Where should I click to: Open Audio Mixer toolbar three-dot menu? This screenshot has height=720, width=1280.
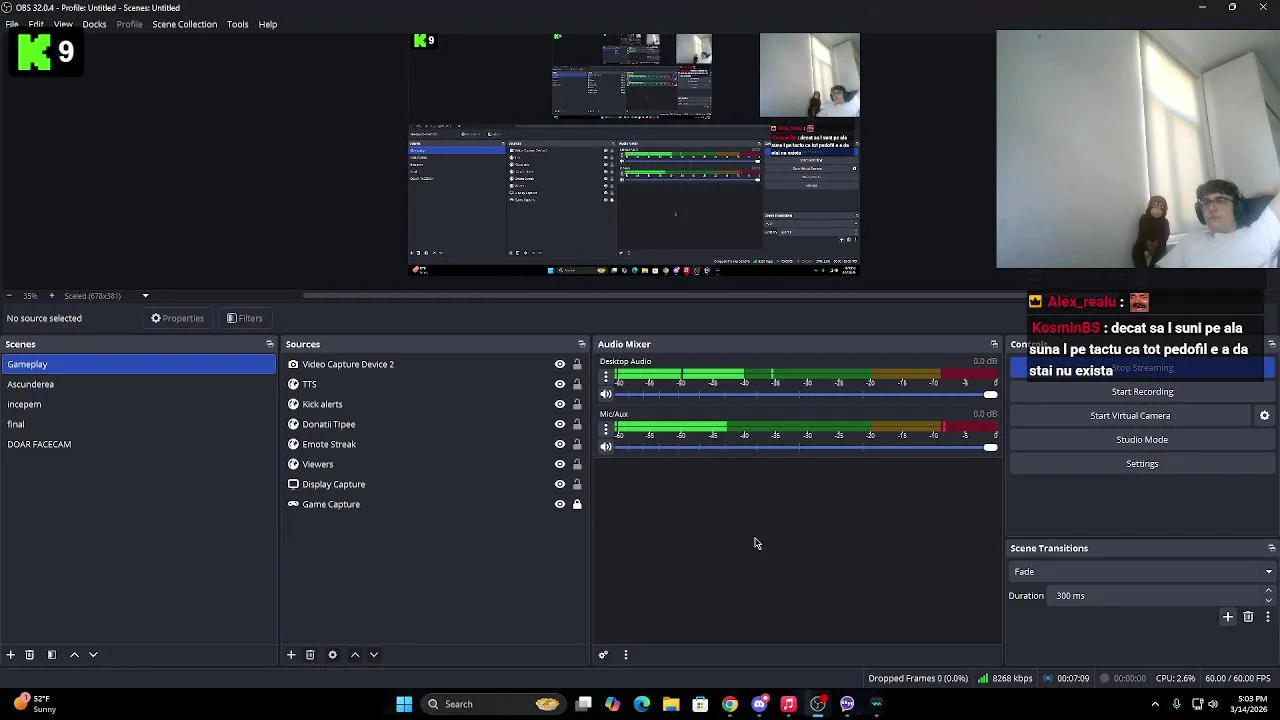point(625,655)
